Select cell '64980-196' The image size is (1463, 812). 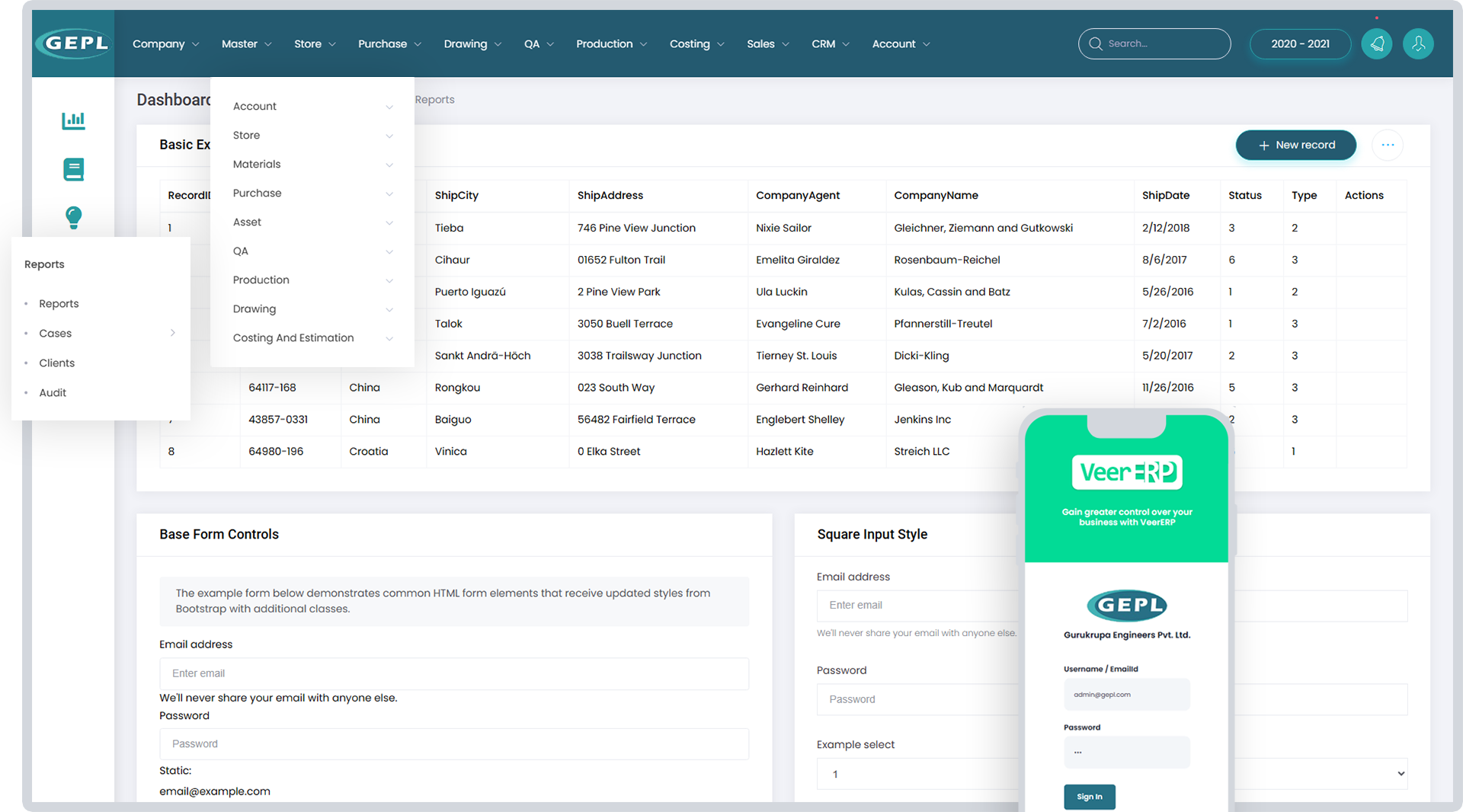(x=276, y=452)
